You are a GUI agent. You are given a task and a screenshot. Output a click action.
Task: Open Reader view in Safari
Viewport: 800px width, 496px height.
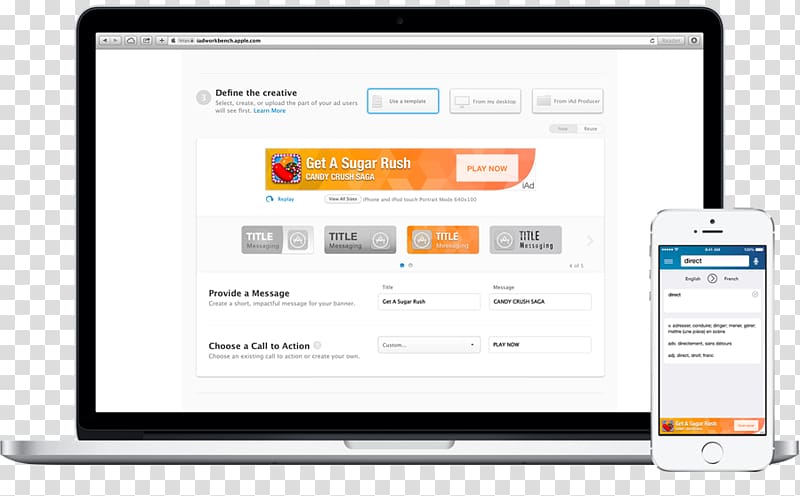pyautogui.click(x=671, y=40)
